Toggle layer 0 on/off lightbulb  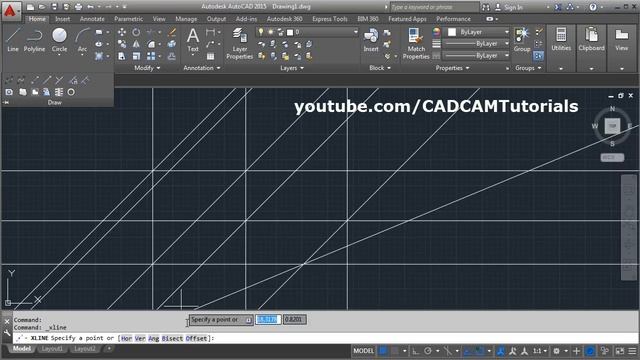click(261, 32)
